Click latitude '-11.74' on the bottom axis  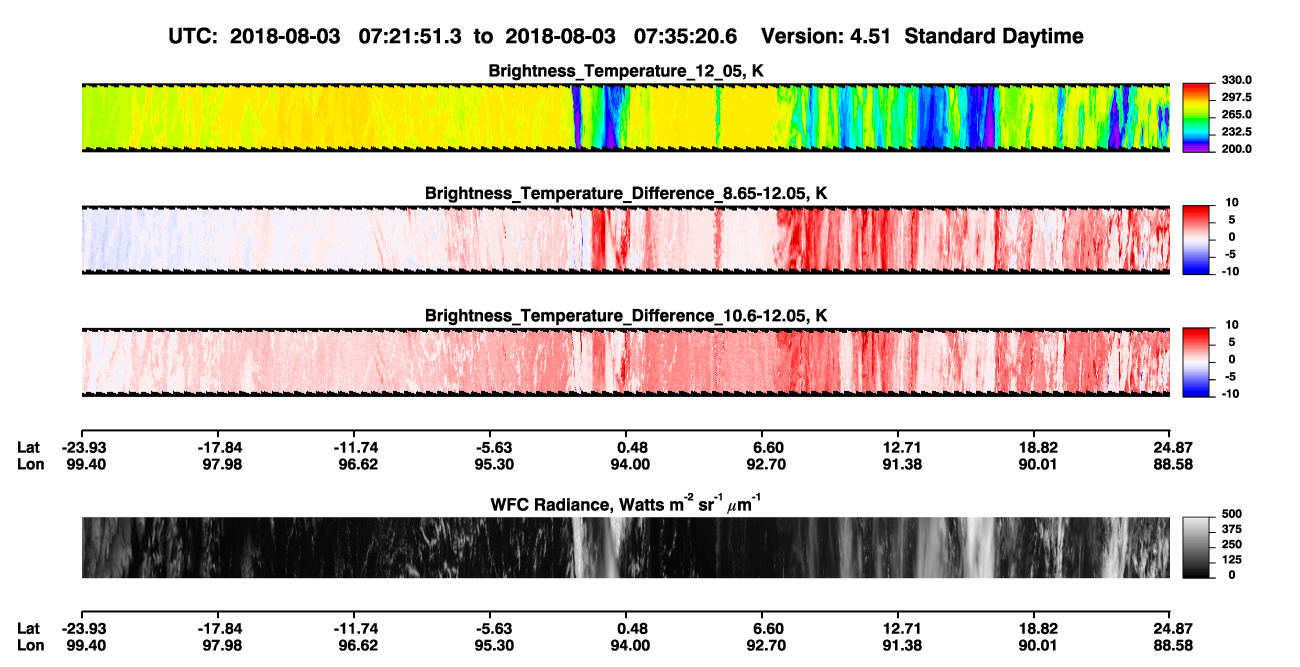(355, 628)
